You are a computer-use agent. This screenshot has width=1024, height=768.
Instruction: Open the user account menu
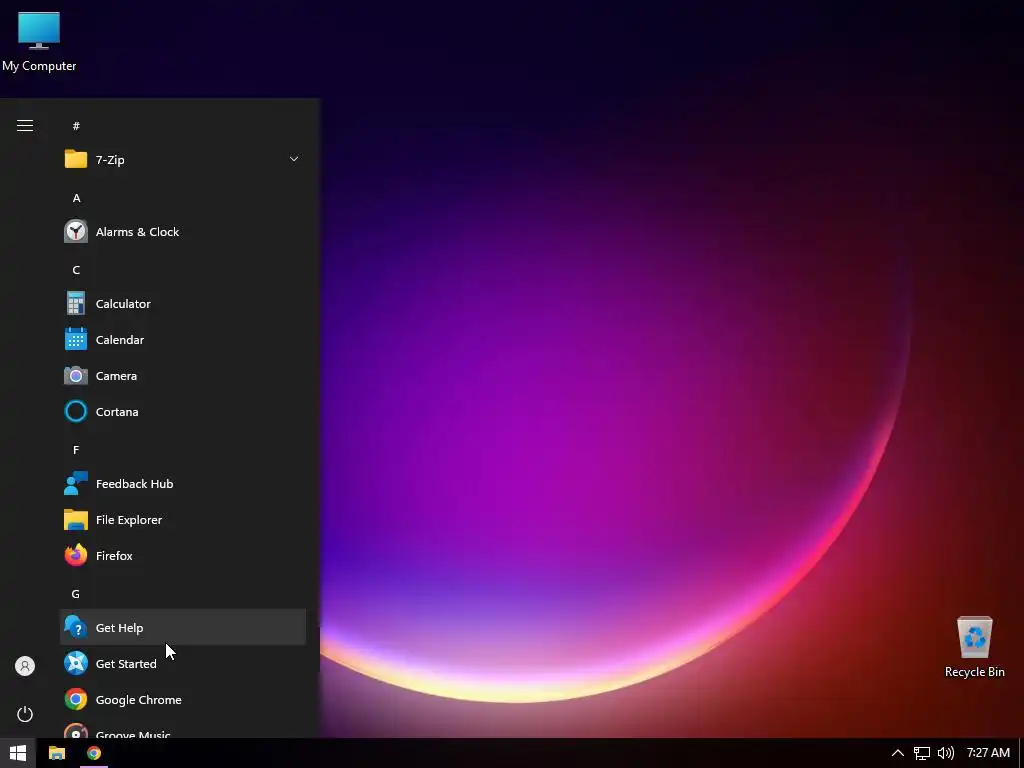[25, 666]
